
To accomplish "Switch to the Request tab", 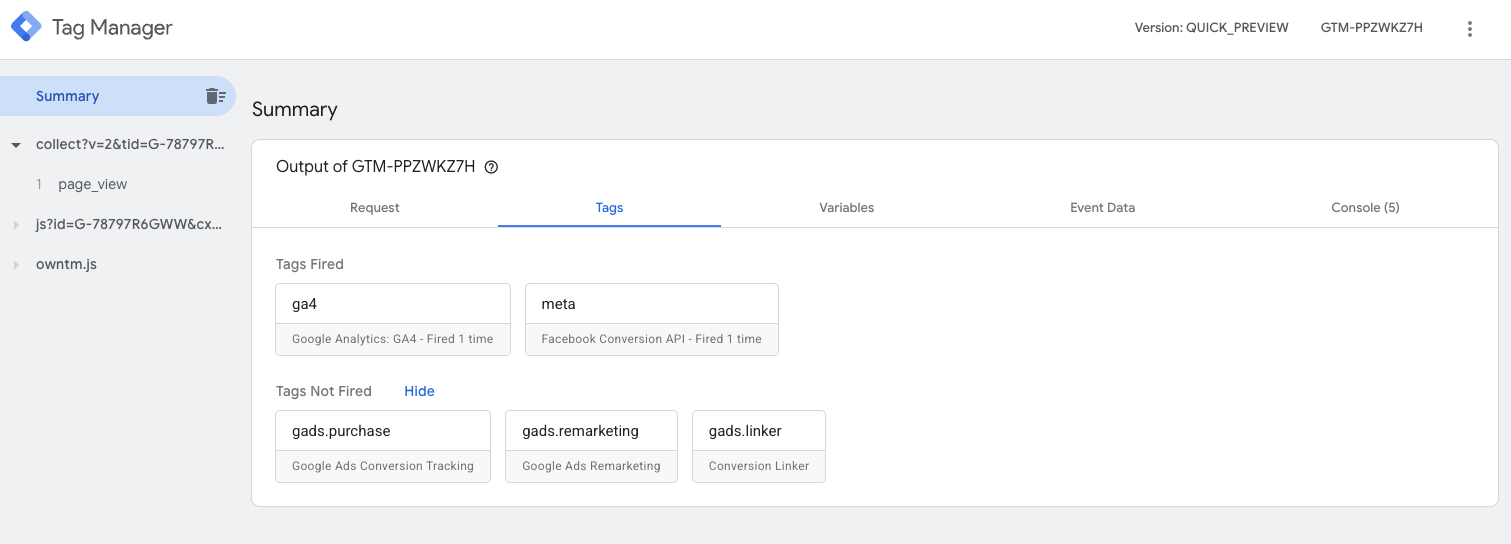I will point(375,208).
